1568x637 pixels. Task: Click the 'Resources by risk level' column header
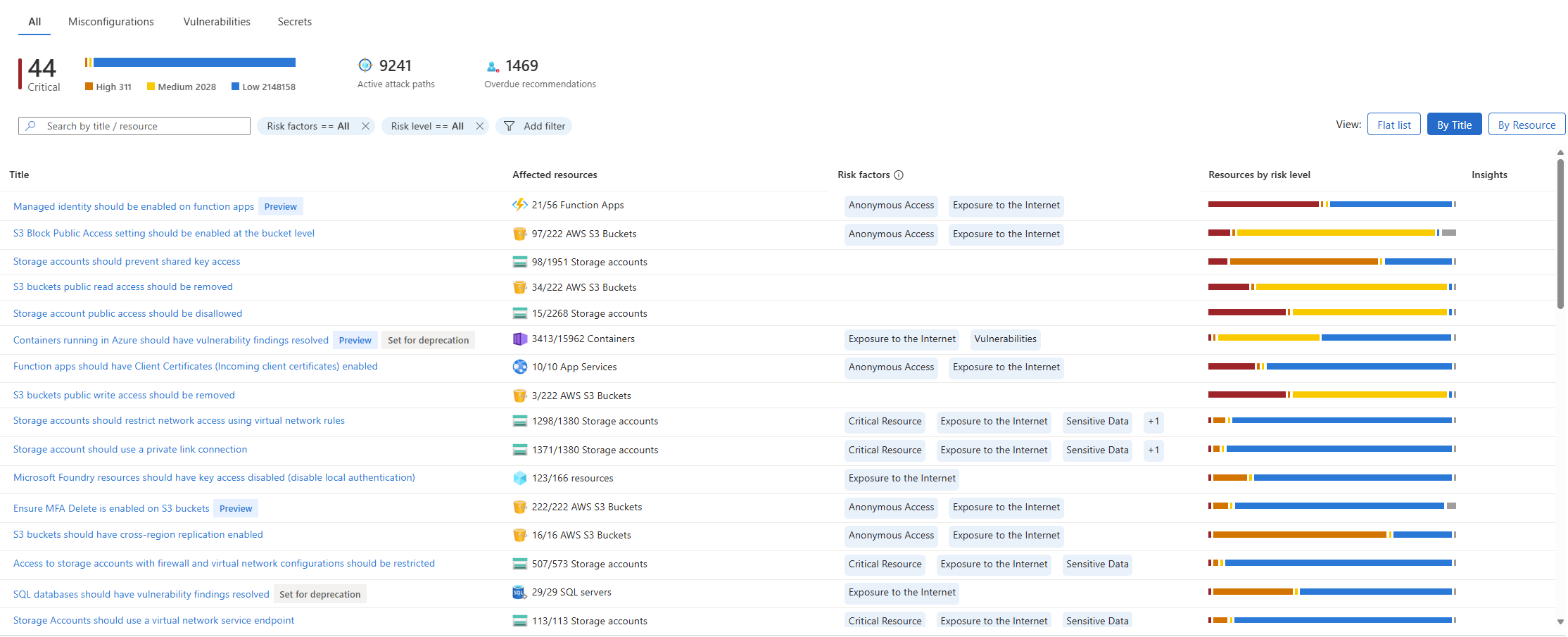click(x=1259, y=175)
